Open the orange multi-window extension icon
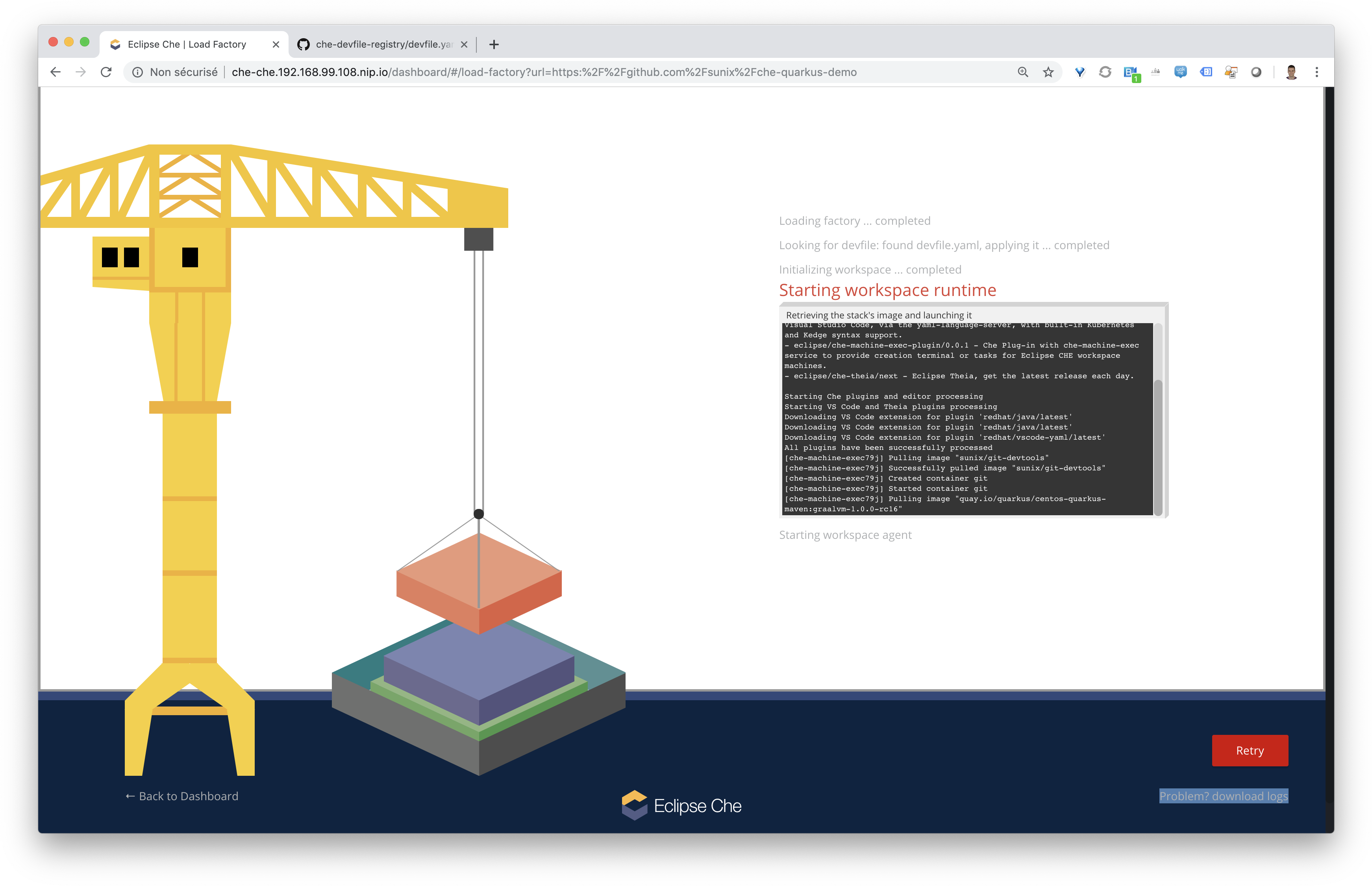This screenshot has width=1372, height=886. pyautogui.click(x=1231, y=72)
